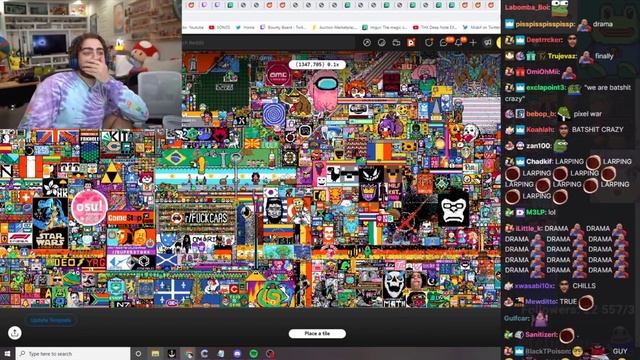The image size is (640, 360).
Task: Click the pink Among Us crewmate art
Action: 324,92
